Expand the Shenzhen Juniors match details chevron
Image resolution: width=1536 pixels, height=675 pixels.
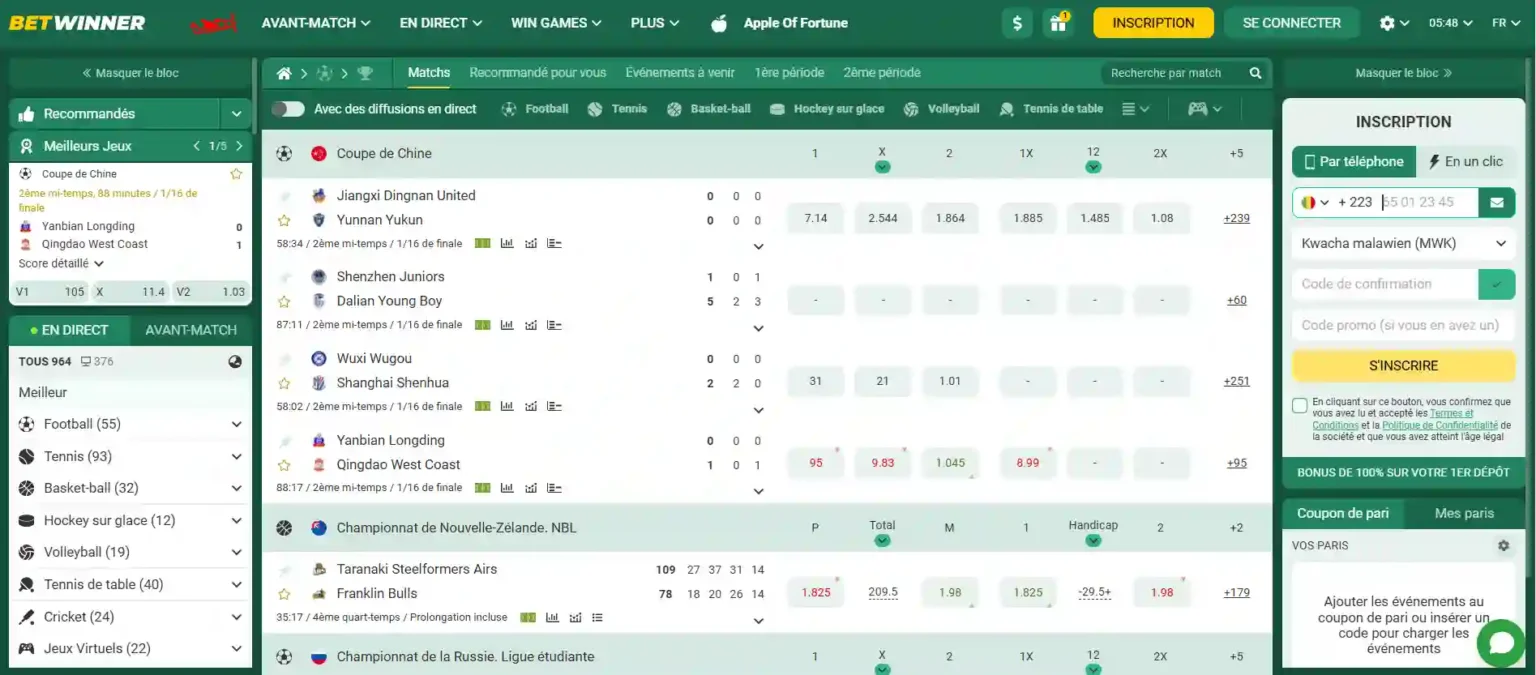758,328
